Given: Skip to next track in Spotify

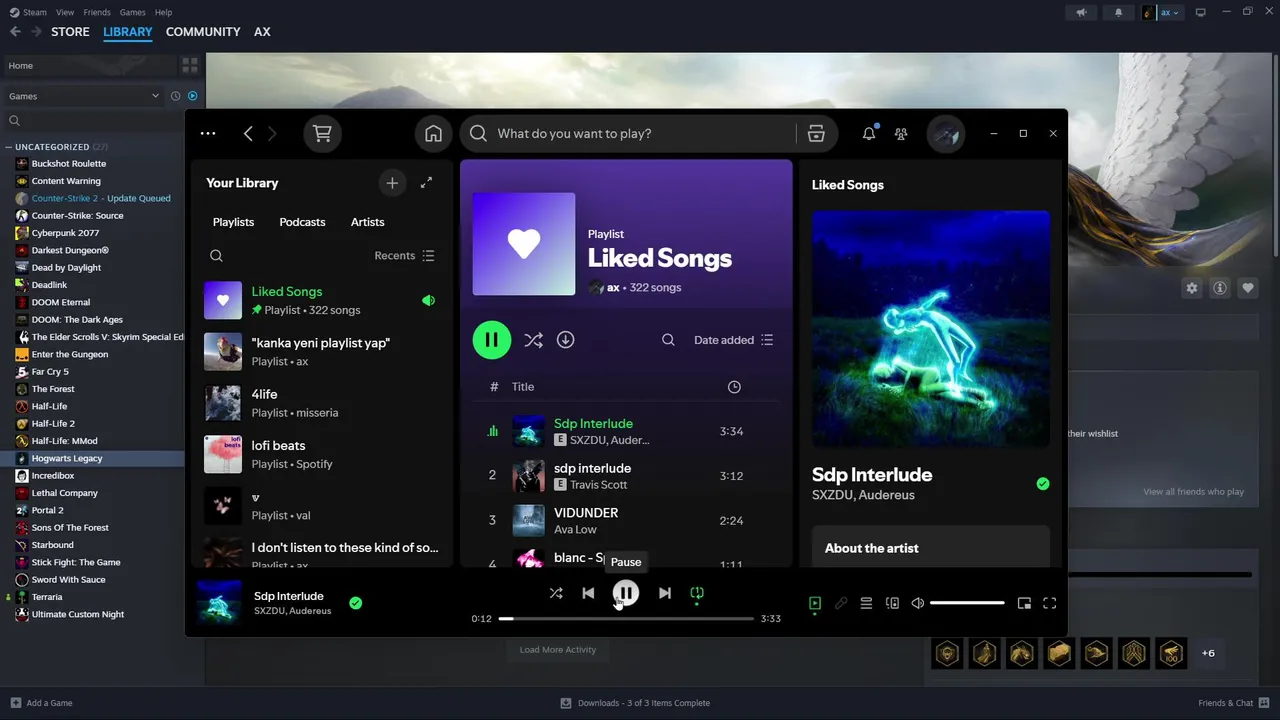Looking at the screenshot, I should pos(665,593).
